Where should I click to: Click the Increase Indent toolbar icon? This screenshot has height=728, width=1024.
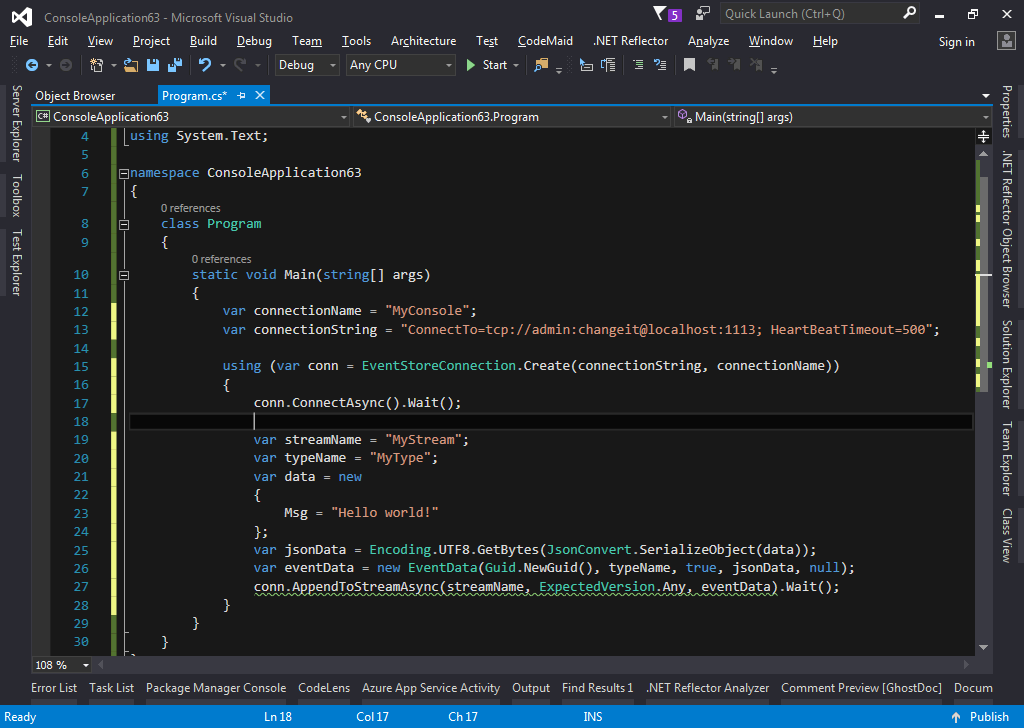click(x=608, y=65)
